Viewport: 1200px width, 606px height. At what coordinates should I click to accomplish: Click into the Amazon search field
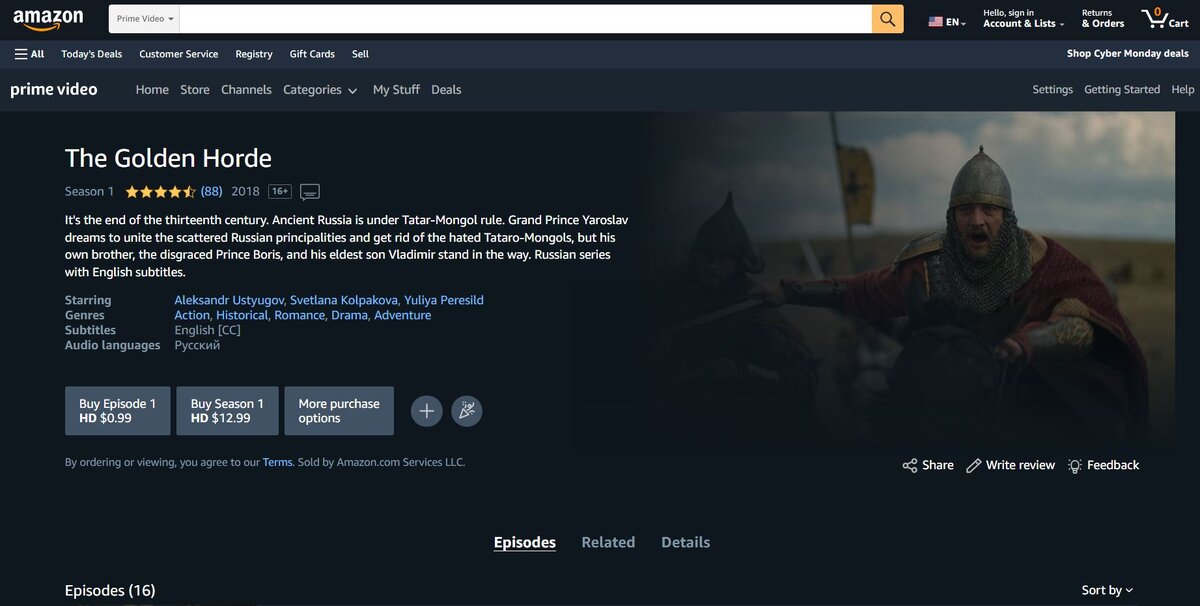click(526, 19)
